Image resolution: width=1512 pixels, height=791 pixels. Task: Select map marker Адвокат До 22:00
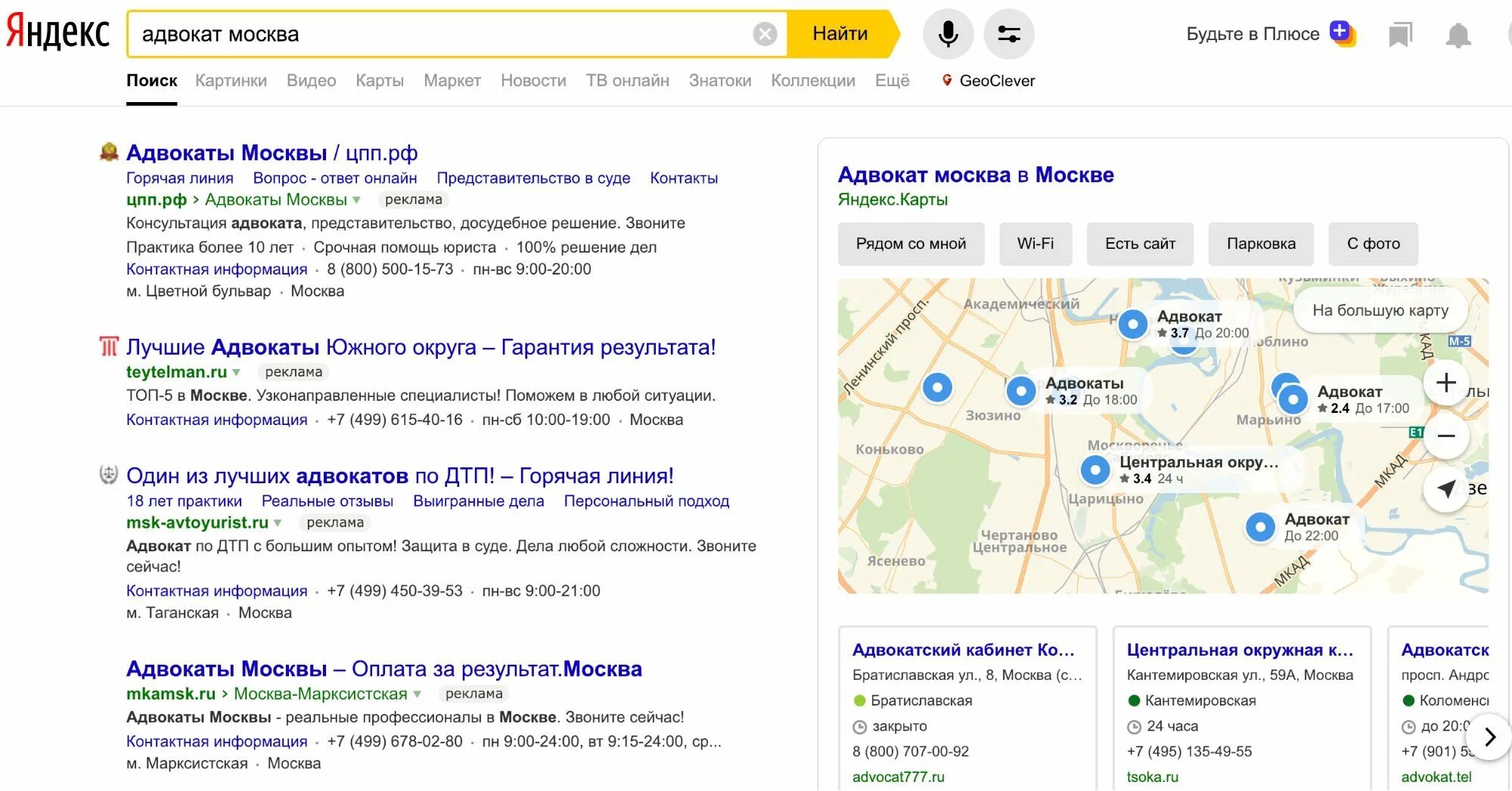[x=1260, y=527]
